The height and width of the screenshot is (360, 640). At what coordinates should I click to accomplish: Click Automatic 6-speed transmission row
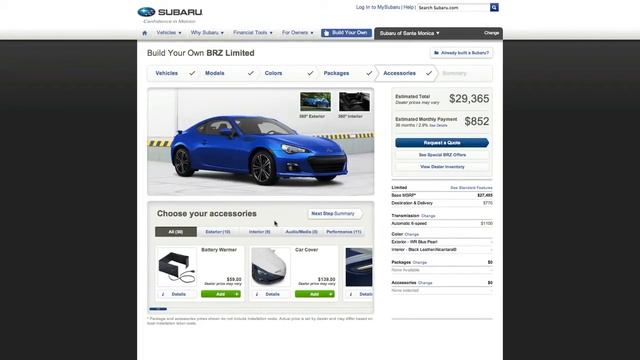[442, 224]
